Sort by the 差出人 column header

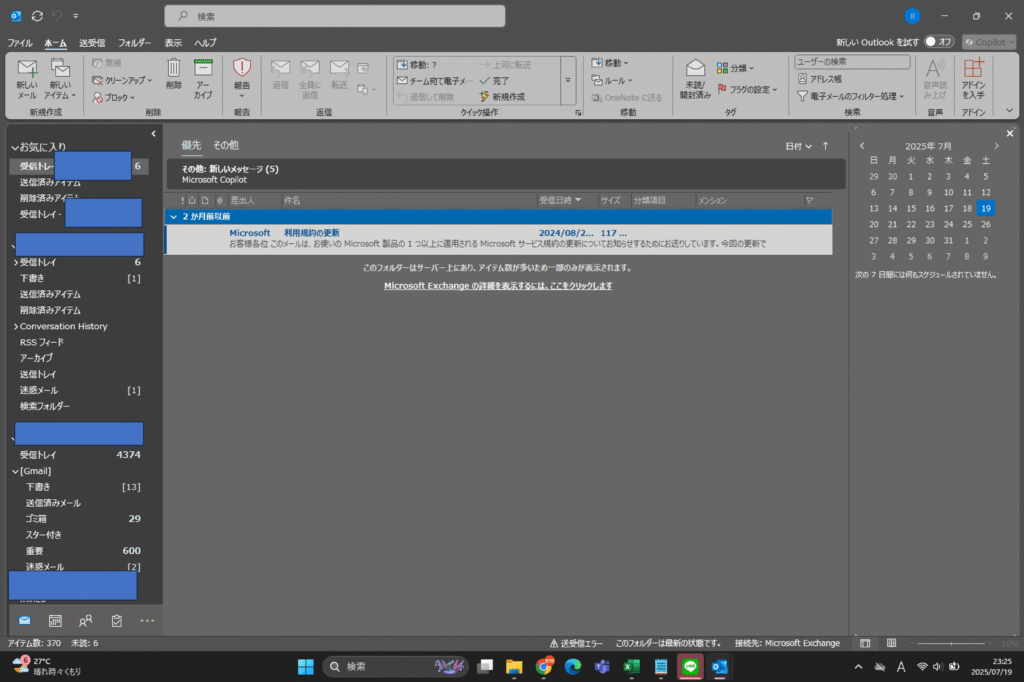click(254, 201)
